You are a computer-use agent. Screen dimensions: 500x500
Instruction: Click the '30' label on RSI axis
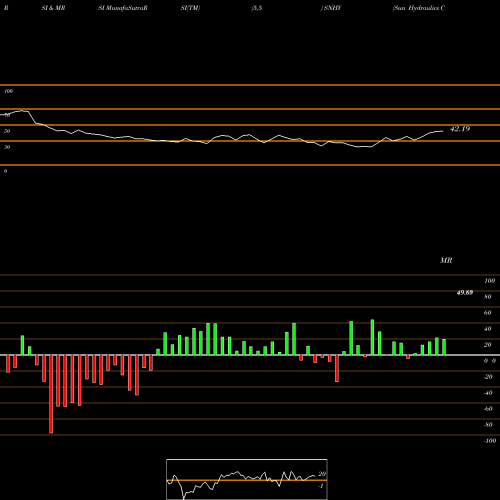pyautogui.click(x=7, y=147)
